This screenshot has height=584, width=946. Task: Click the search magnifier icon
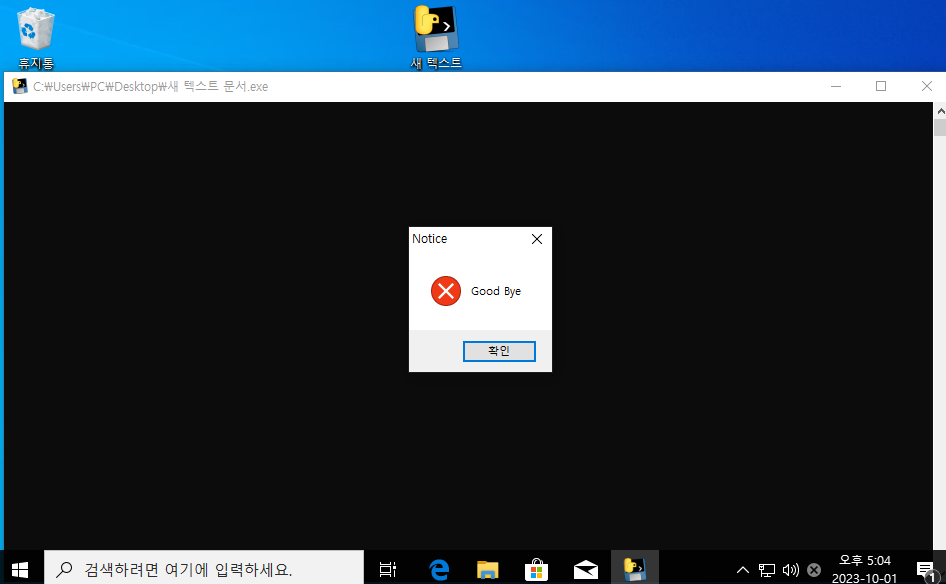point(64,569)
